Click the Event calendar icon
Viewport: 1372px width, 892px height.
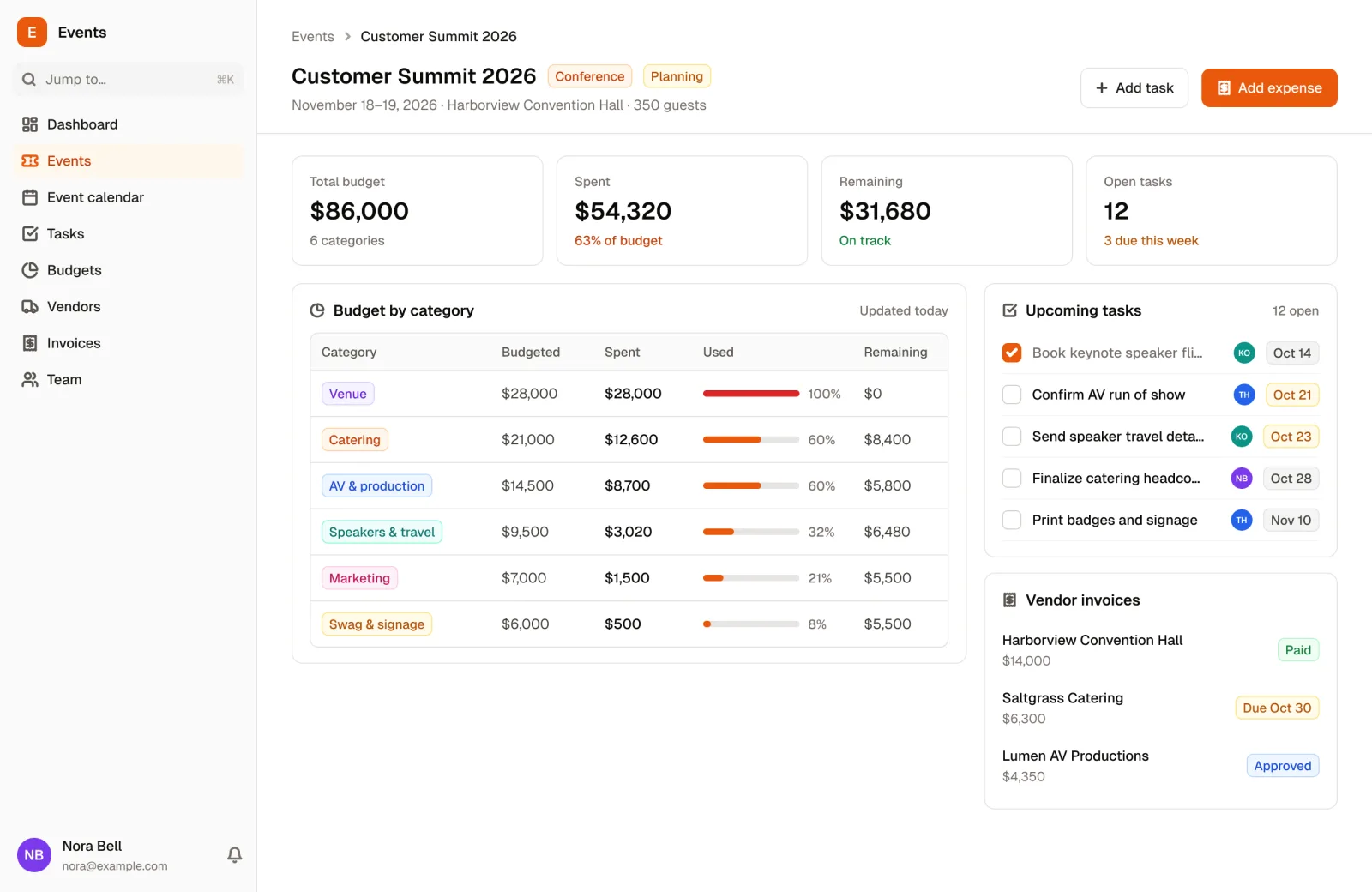point(30,197)
